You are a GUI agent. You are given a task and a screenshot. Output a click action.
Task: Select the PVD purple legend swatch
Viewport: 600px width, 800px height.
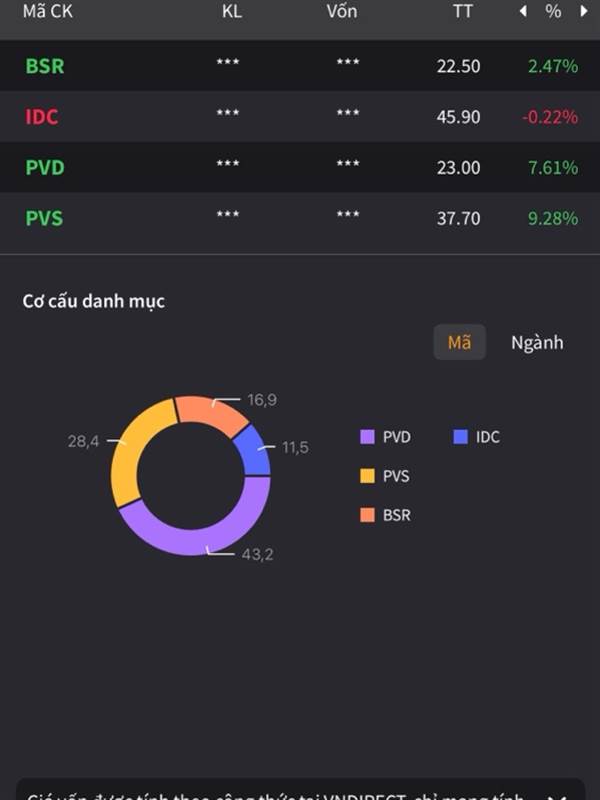(x=367, y=437)
